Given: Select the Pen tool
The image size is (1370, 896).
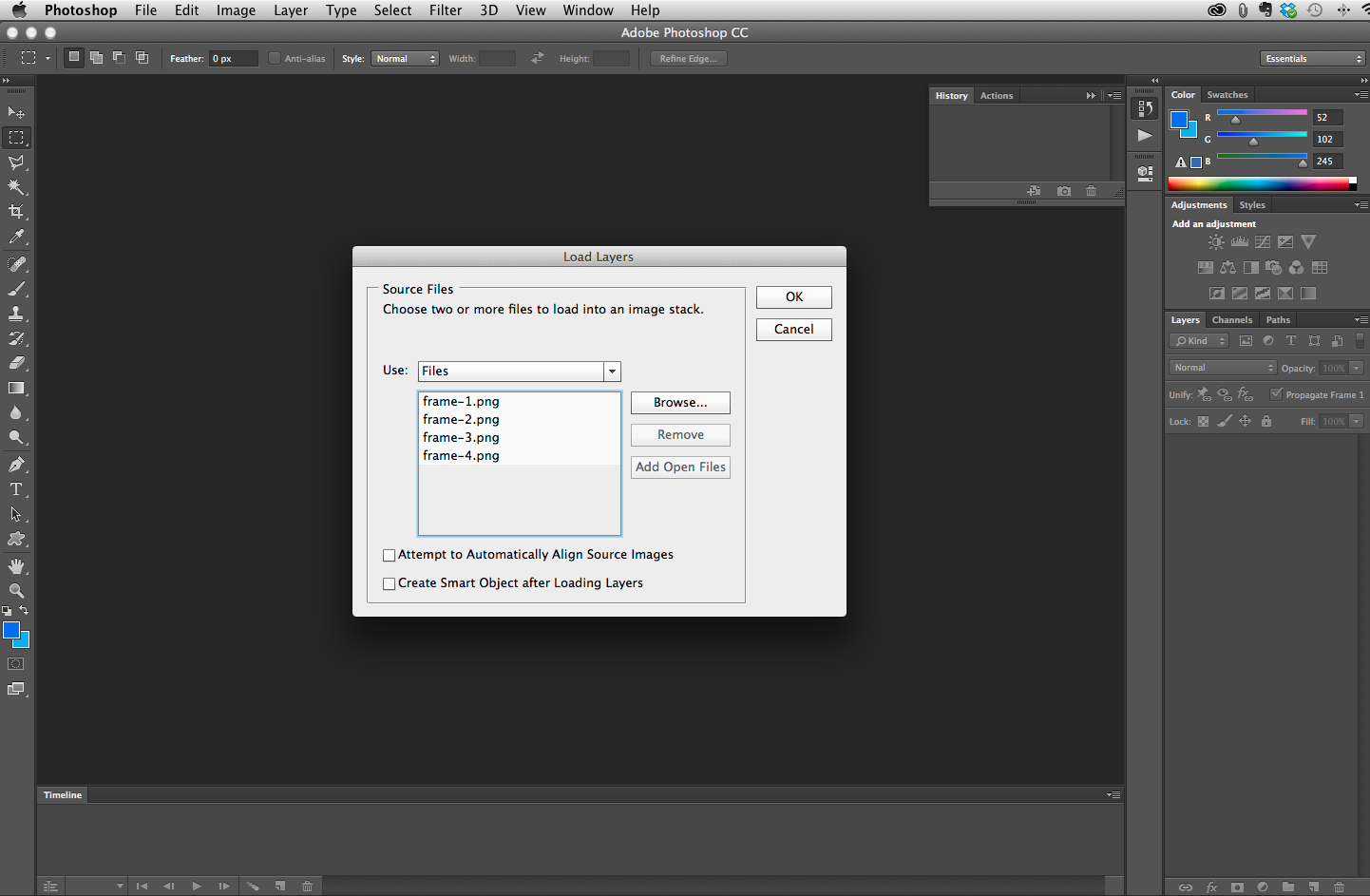Looking at the screenshot, I should [x=16, y=465].
